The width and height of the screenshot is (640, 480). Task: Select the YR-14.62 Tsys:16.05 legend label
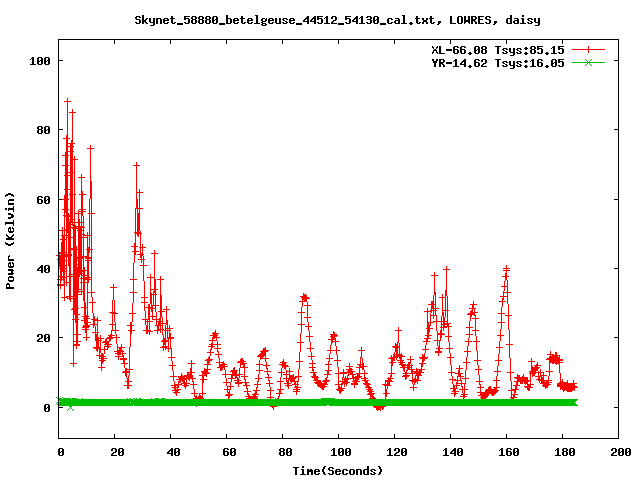click(x=498, y=63)
